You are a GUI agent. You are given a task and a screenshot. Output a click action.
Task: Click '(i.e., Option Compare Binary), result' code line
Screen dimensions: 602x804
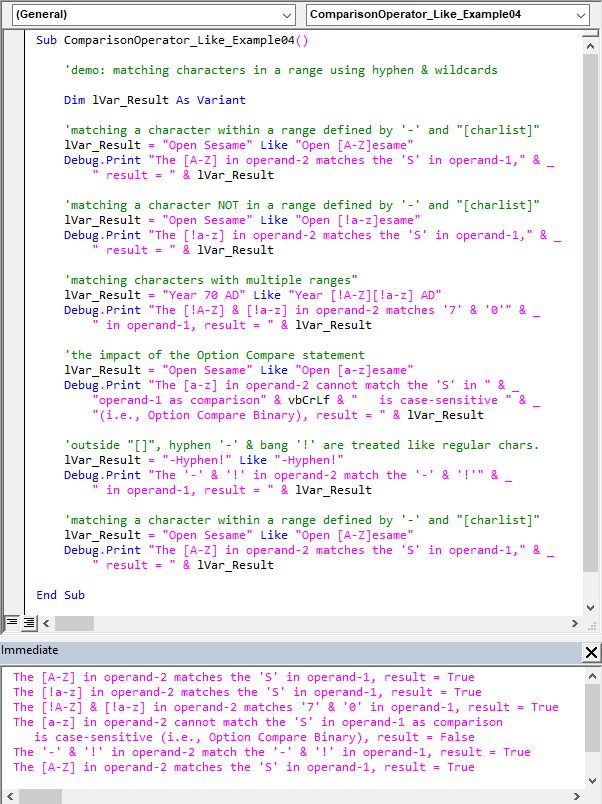click(288, 415)
